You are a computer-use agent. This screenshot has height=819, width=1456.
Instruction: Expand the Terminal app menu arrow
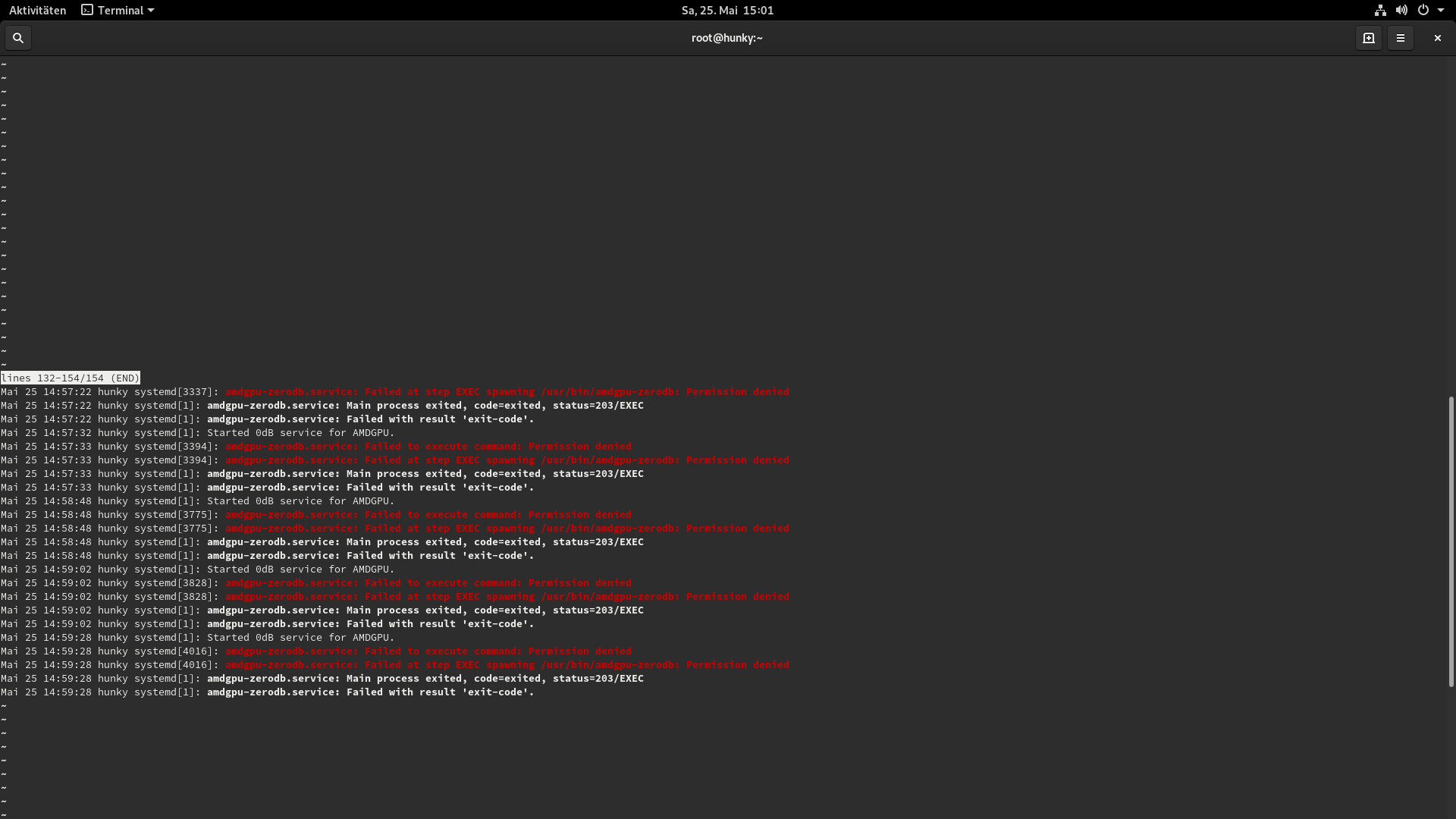tap(151, 10)
